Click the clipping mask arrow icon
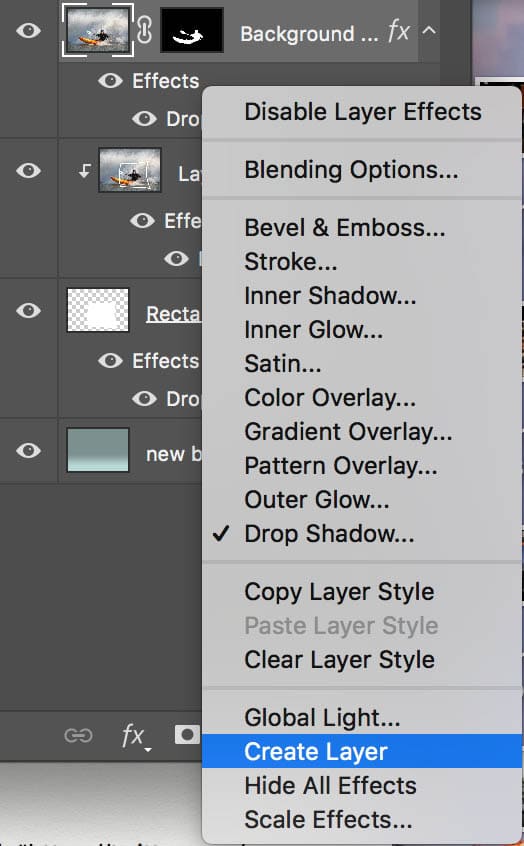This screenshot has height=846, width=524. 84,171
